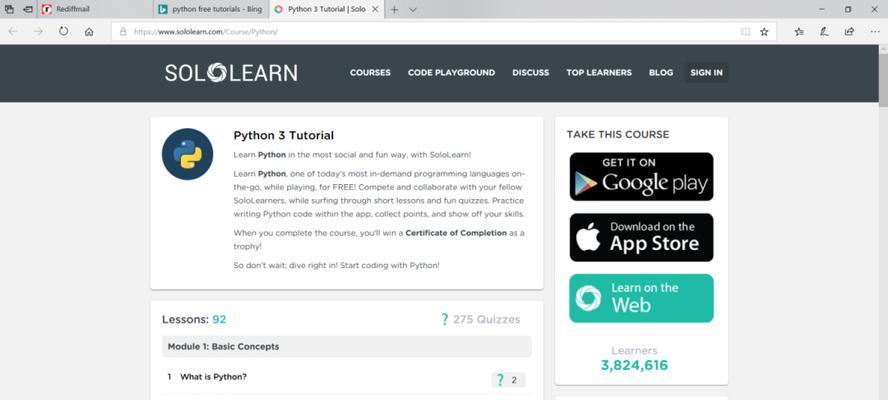Viewport: 888px width, 400px height.
Task: Open TOP LEARNERS in the navigation
Action: point(599,73)
